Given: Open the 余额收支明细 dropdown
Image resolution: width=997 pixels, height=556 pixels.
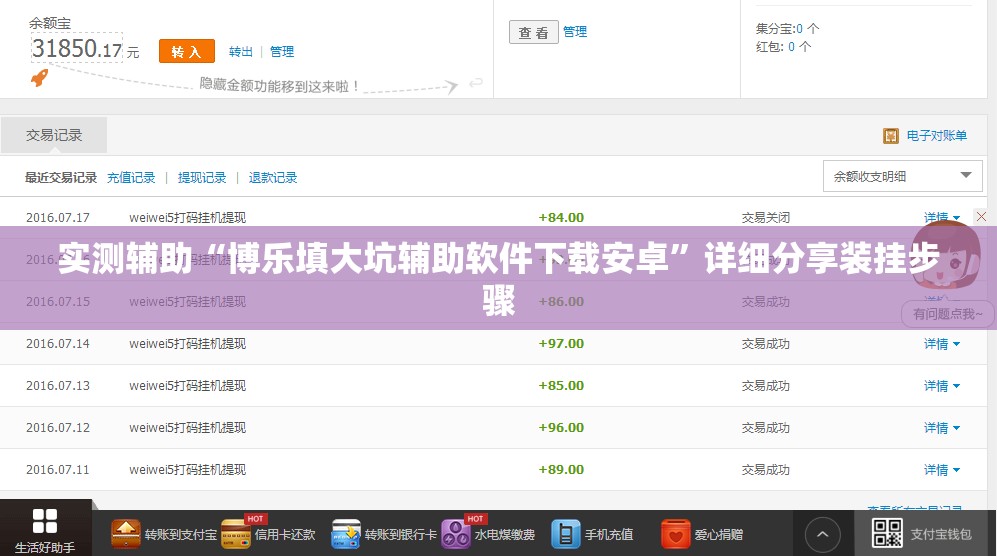Looking at the screenshot, I should tap(903, 176).
